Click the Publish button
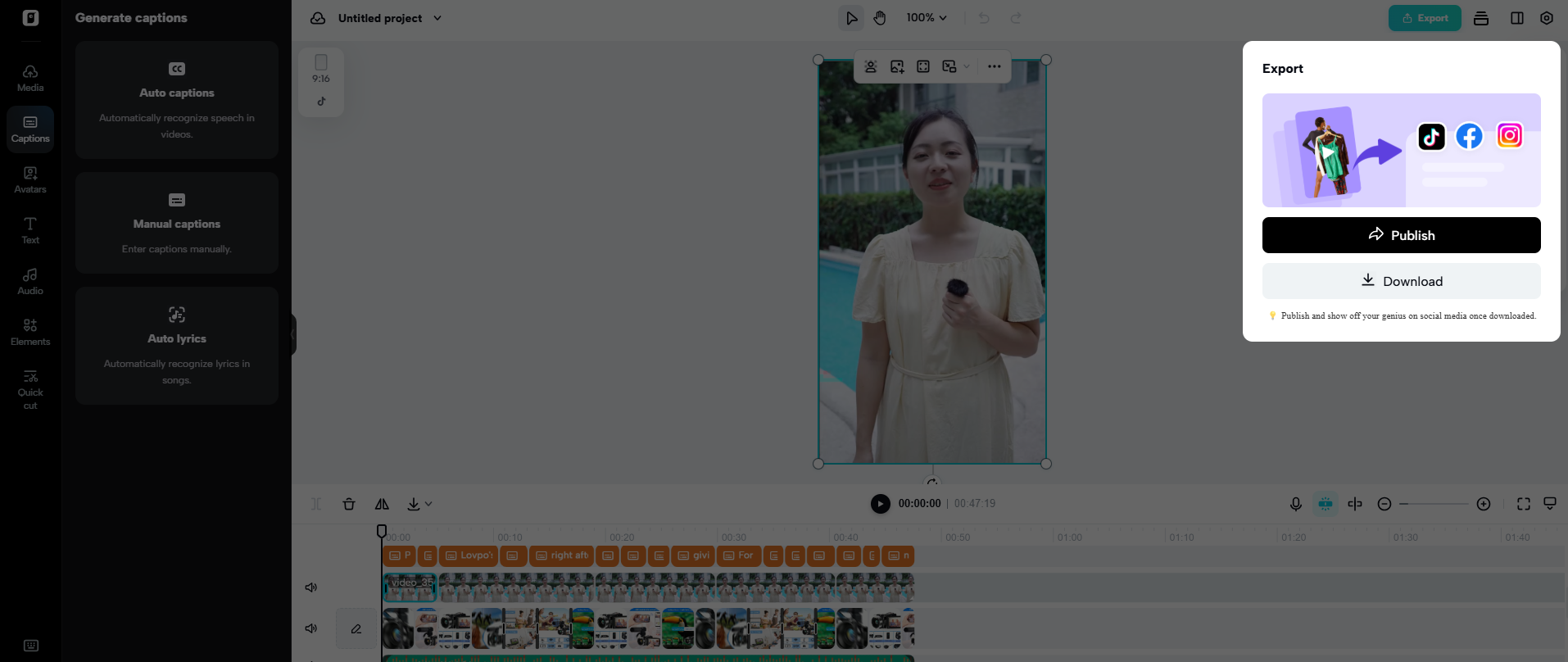 click(1402, 235)
